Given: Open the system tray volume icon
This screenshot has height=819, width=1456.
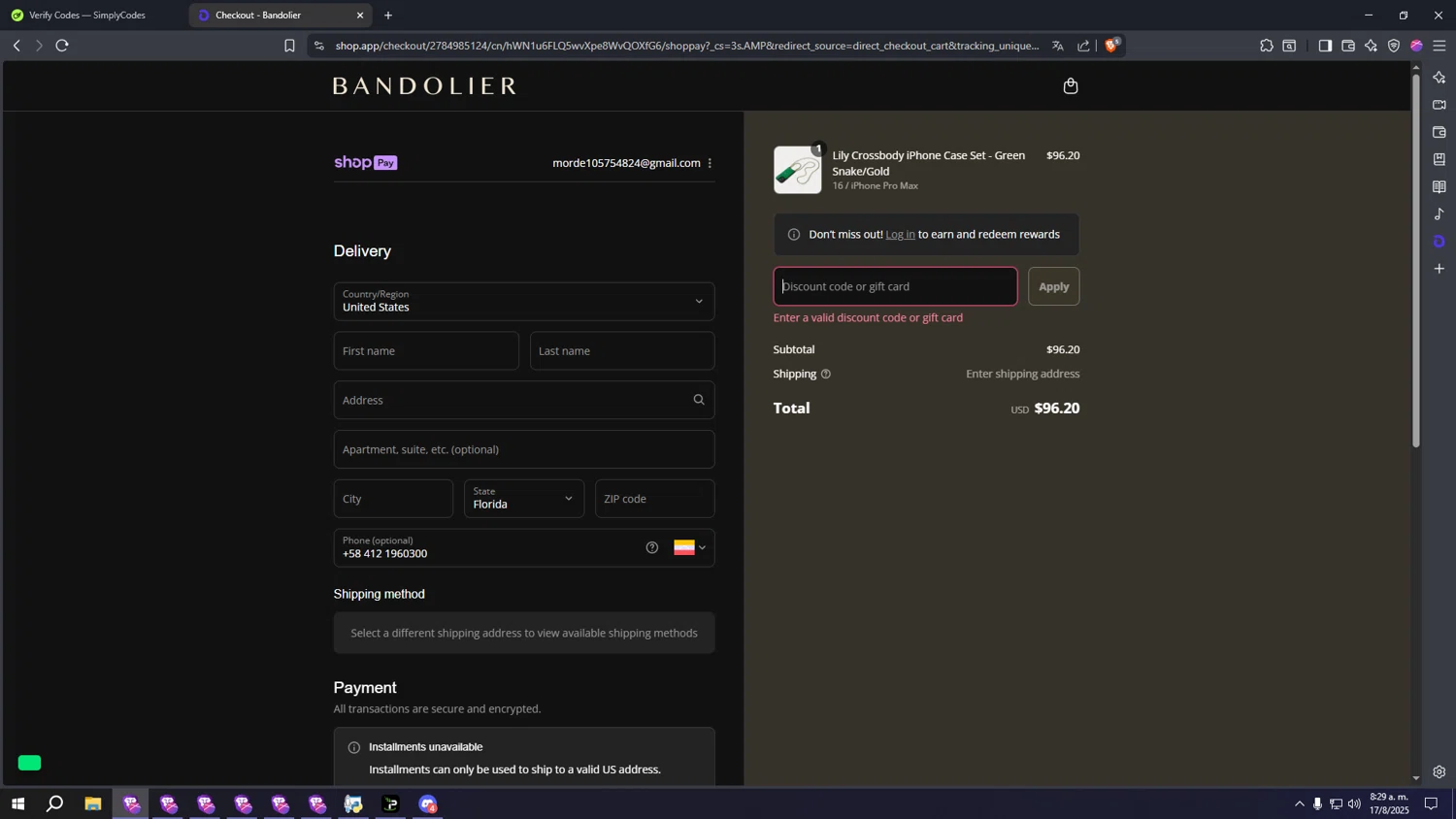Looking at the screenshot, I should (1354, 803).
